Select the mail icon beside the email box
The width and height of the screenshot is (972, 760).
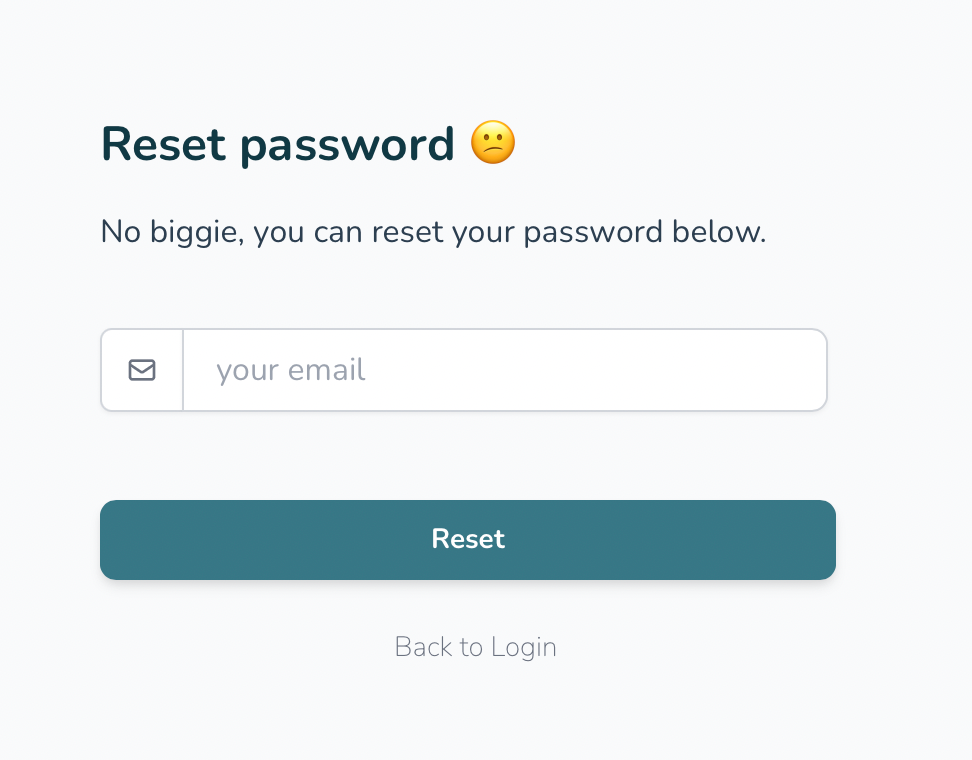142,370
